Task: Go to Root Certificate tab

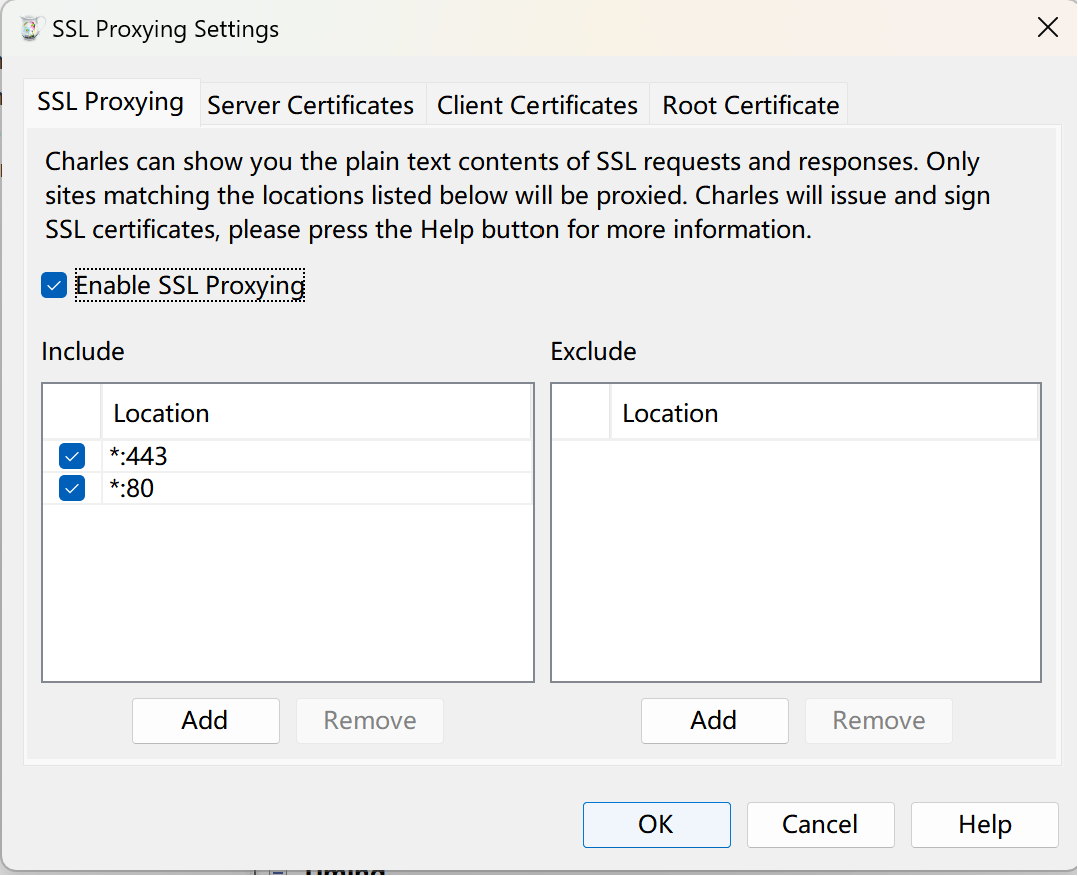Action: pos(750,105)
